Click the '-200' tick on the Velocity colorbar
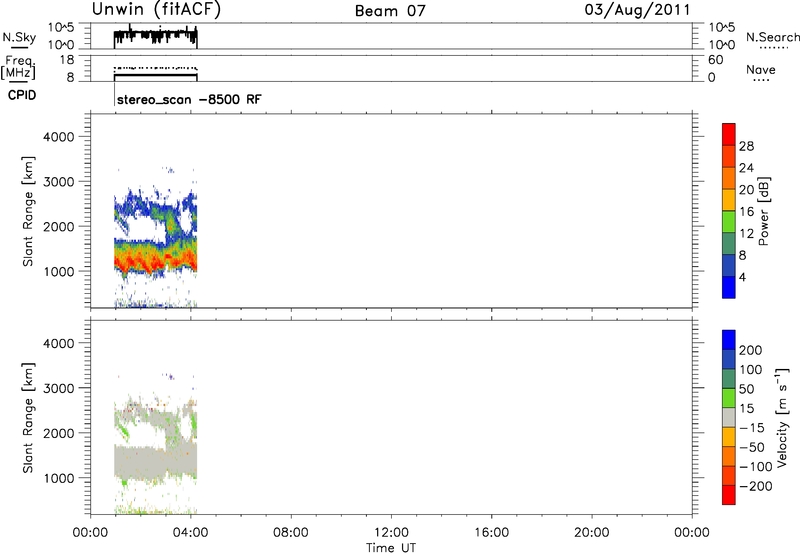 pyautogui.click(x=756, y=486)
